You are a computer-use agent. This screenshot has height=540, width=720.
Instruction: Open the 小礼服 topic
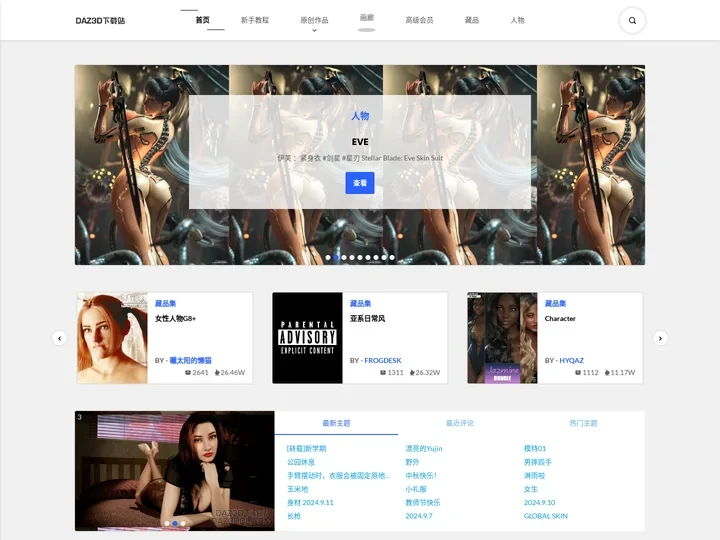[416, 489]
